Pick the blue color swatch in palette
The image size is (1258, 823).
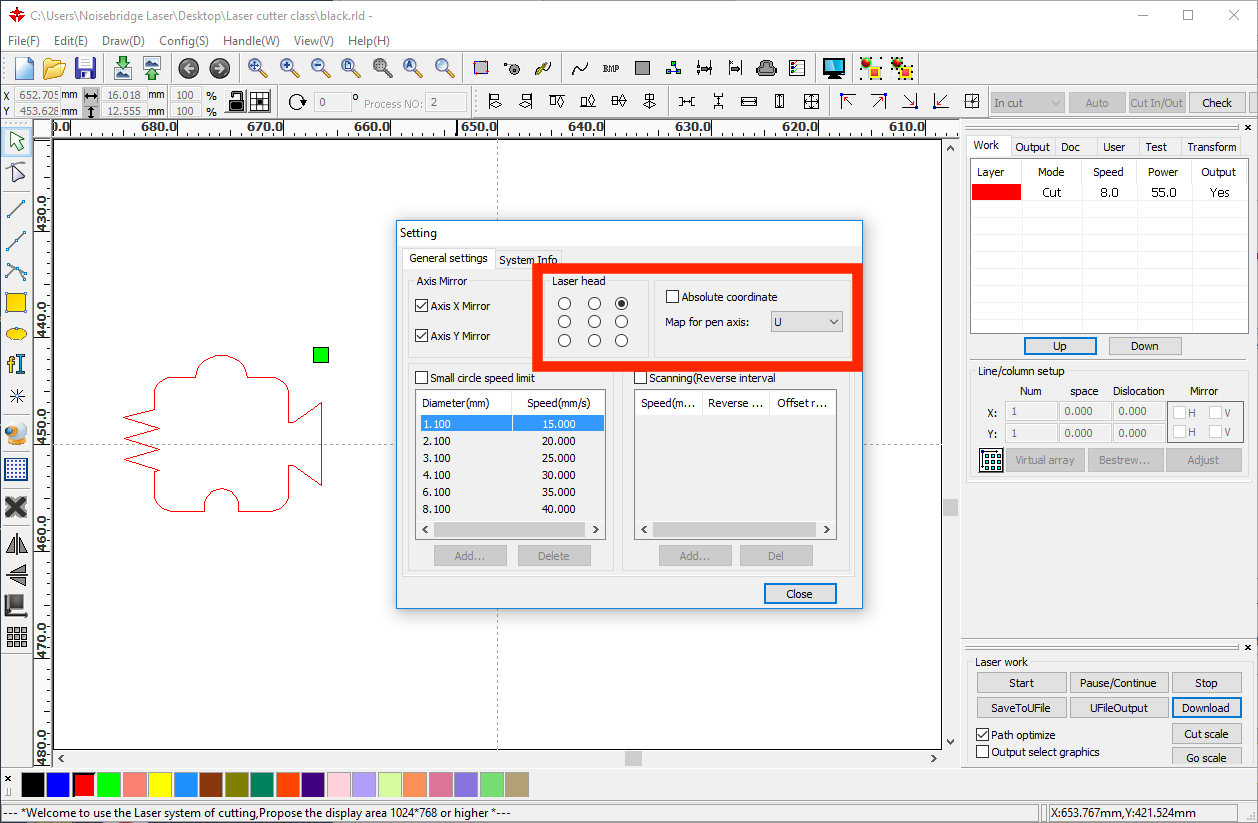coord(58,785)
